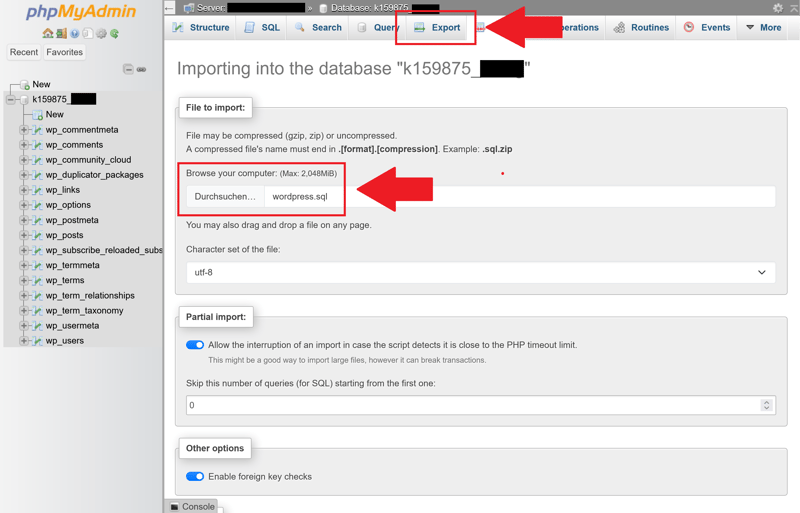Click the green reload navigation icon
This screenshot has height=513, width=800.
[x=115, y=34]
